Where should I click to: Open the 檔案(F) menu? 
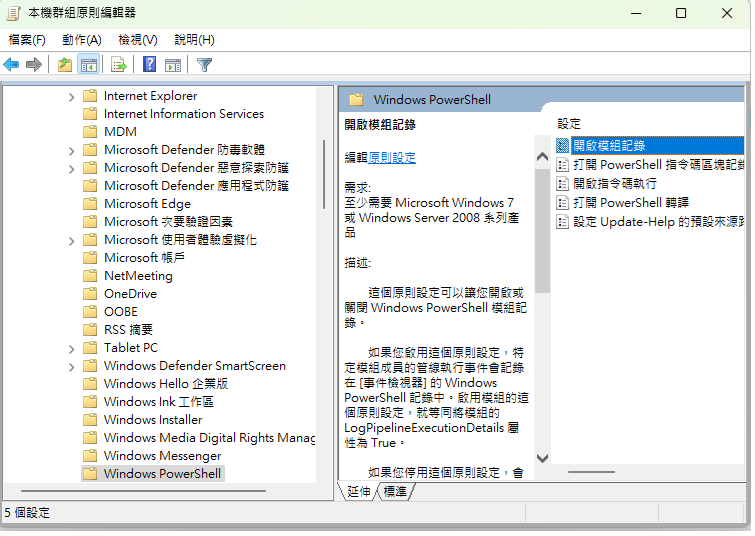click(x=27, y=40)
